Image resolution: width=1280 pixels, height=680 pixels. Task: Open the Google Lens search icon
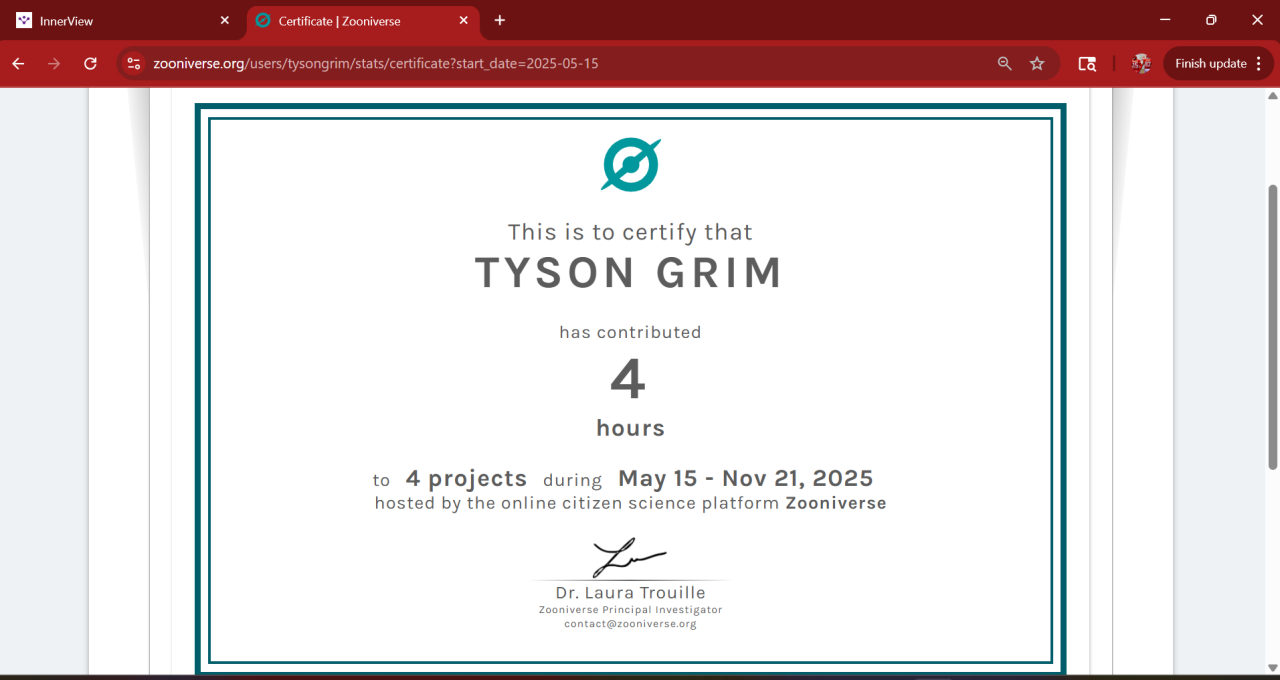(1087, 63)
